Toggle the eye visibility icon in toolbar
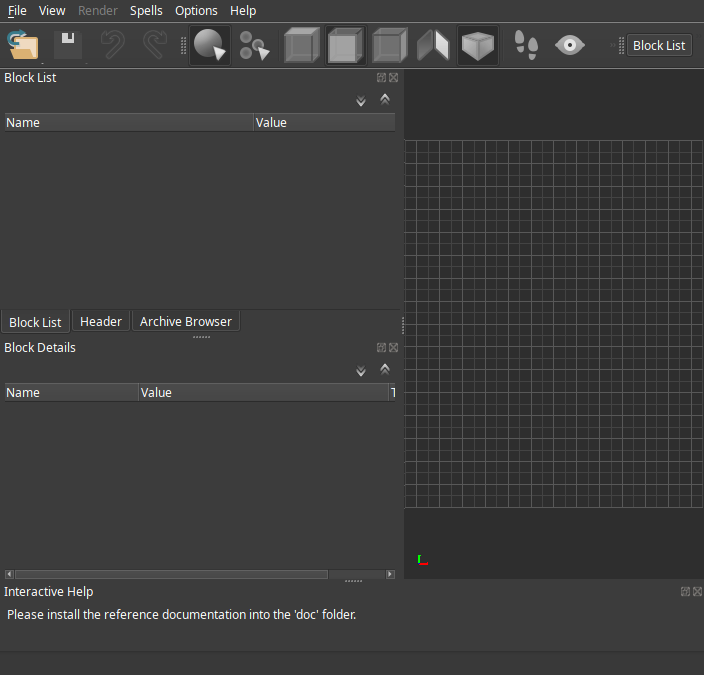The width and height of the screenshot is (704, 675). 570,45
